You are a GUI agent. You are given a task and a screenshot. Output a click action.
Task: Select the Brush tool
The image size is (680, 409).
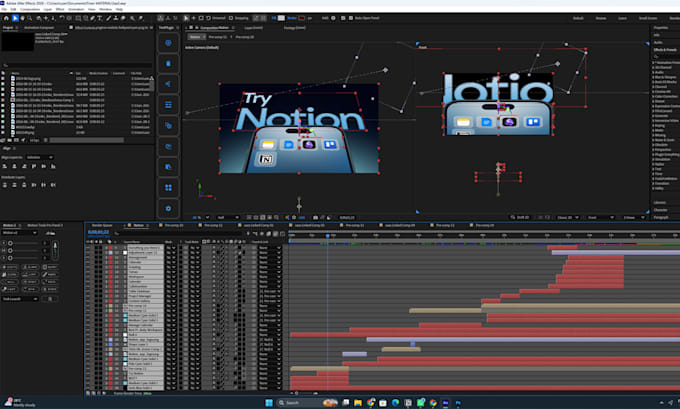click(108, 18)
